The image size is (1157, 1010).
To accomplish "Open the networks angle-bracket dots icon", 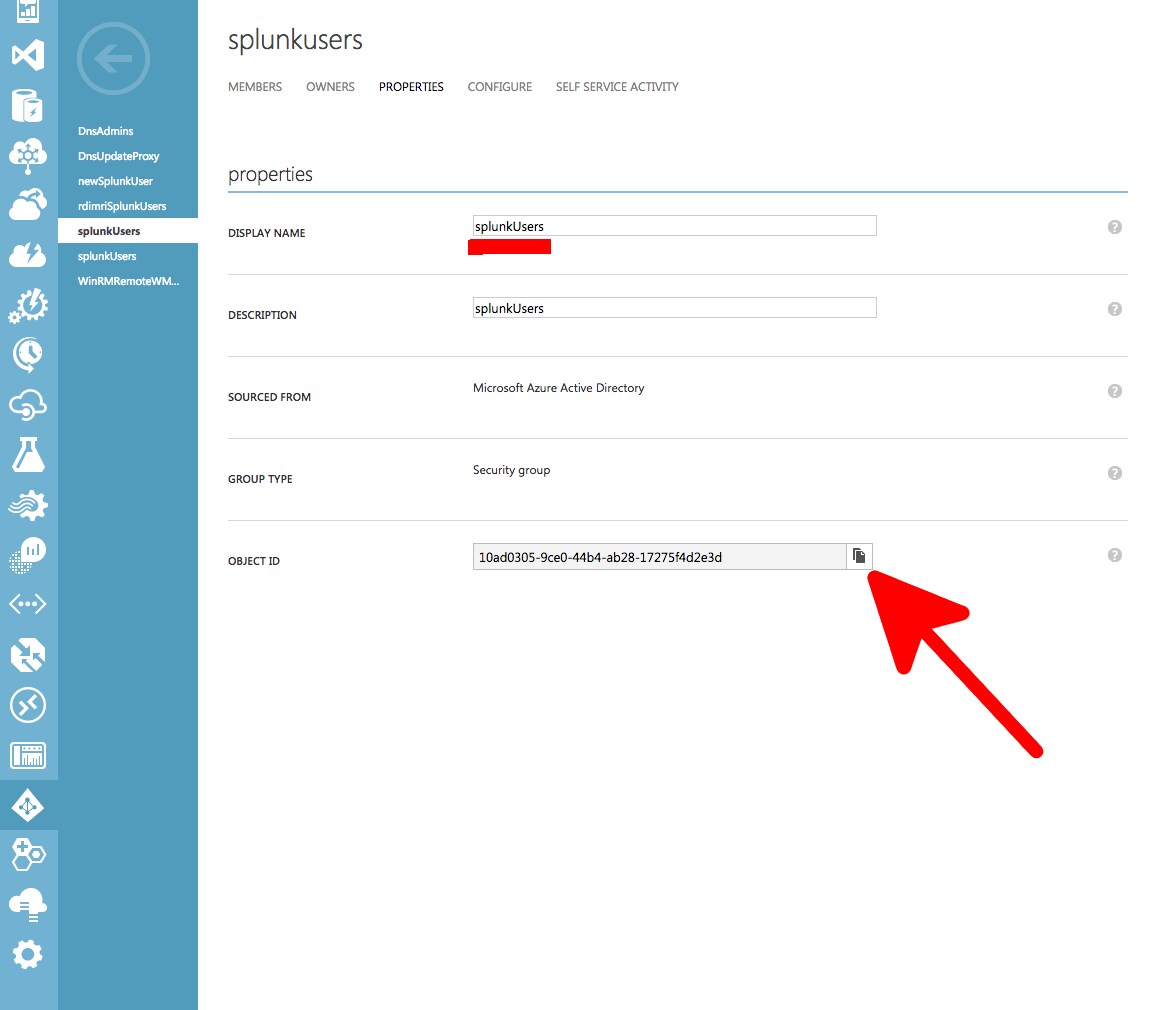I will [28, 604].
